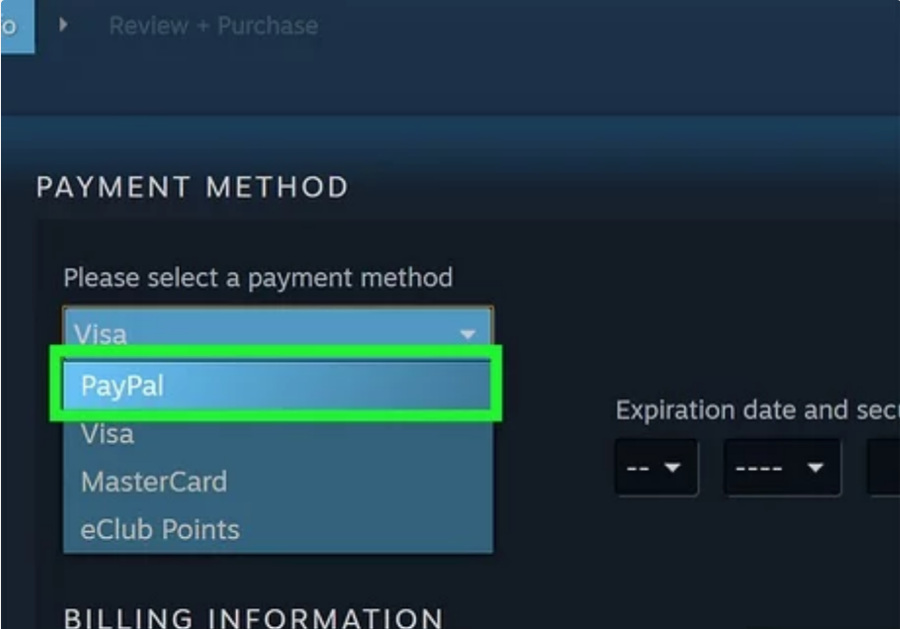The height and width of the screenshot is (629, 900).
Task: Click the security code input field
Action: [x=884, y=468]
